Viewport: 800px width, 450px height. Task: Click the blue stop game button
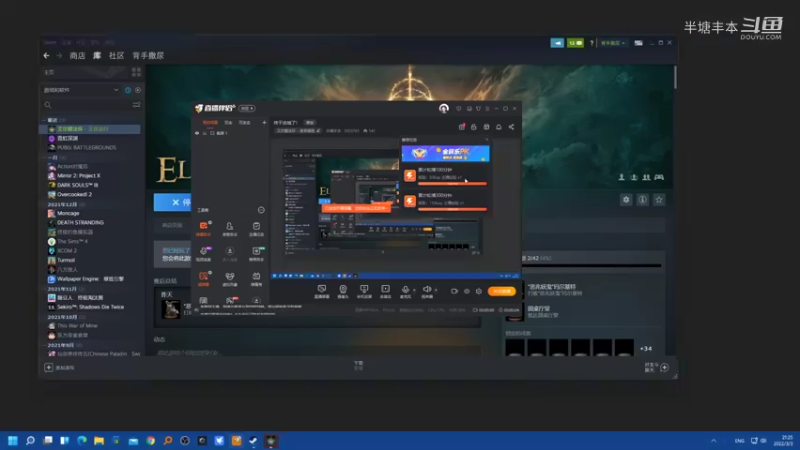click(172, 203)
